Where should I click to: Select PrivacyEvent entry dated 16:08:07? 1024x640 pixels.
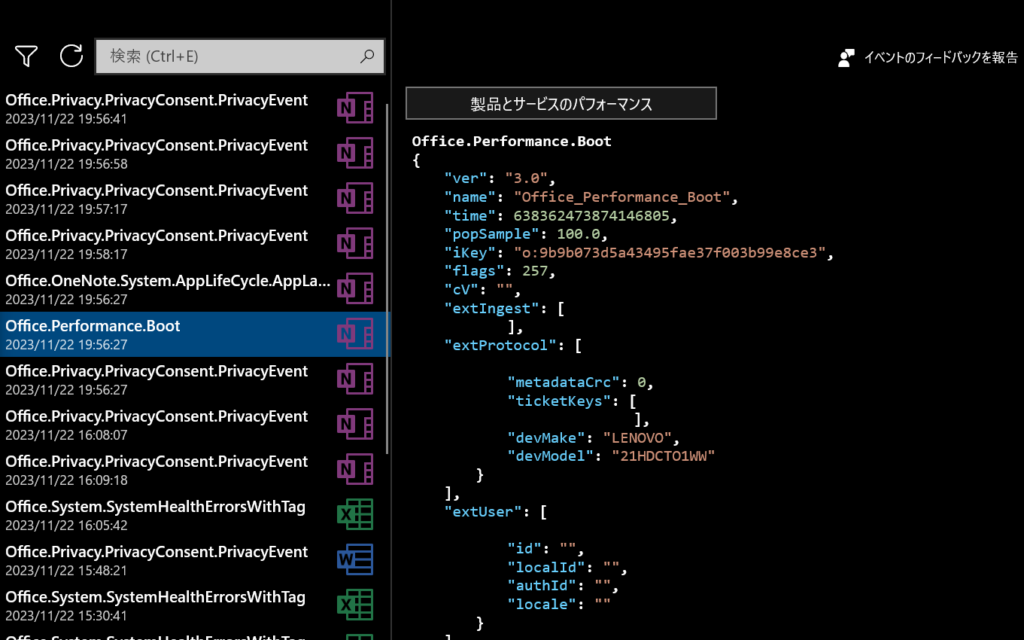(194, 424)
